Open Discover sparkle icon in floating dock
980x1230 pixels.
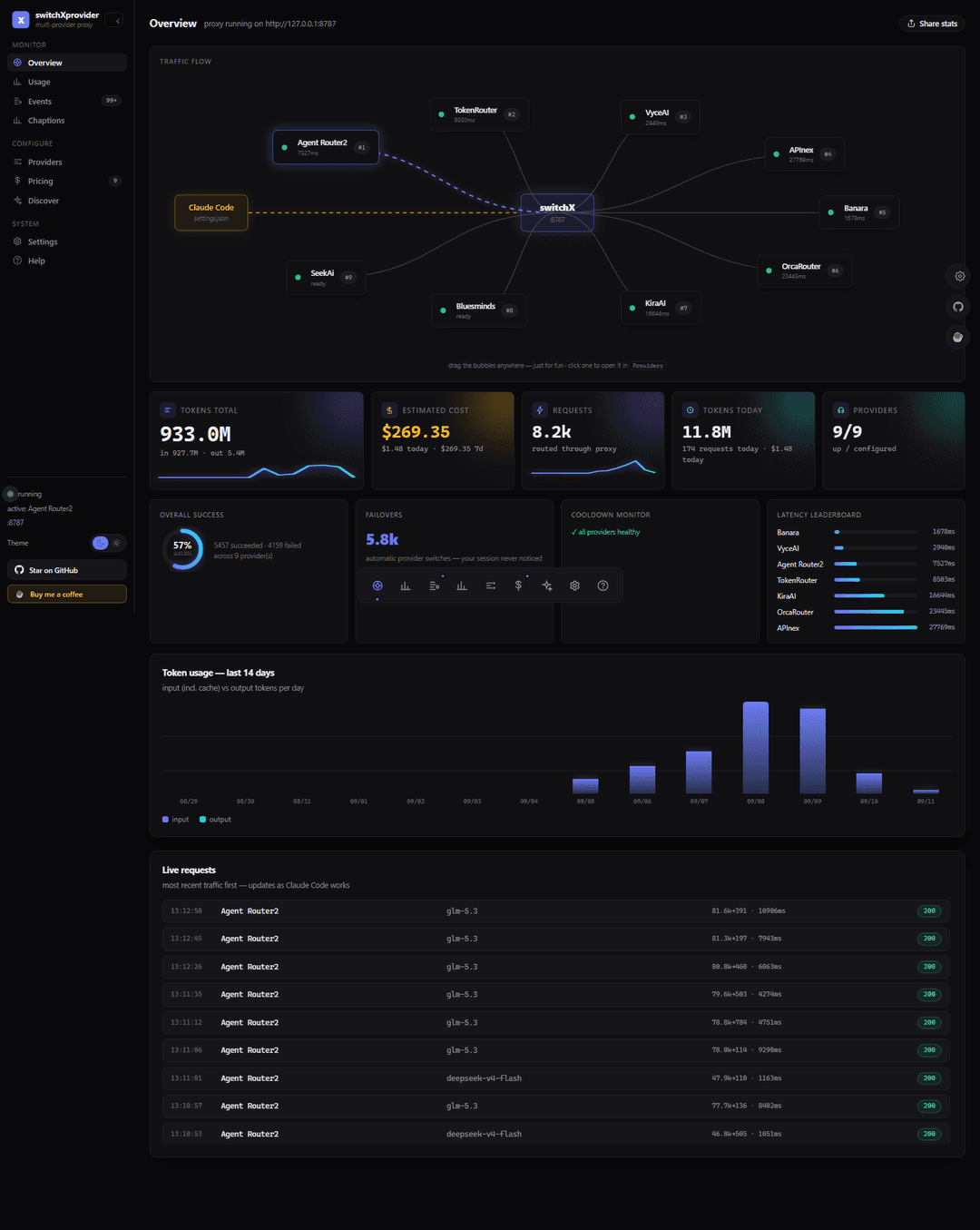click(x=546, y=585)
